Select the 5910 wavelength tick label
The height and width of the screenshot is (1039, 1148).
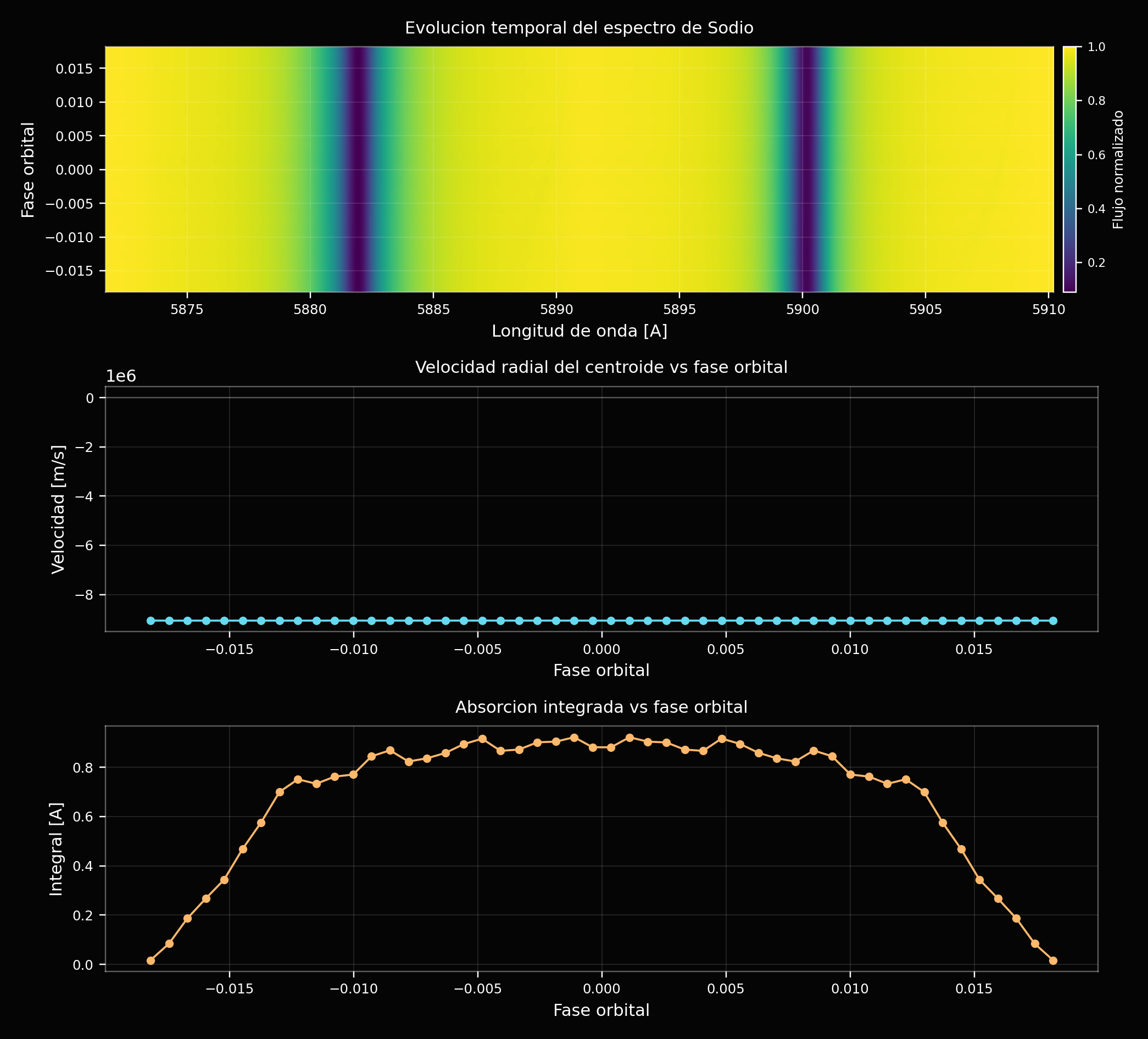coord(1049,310)
